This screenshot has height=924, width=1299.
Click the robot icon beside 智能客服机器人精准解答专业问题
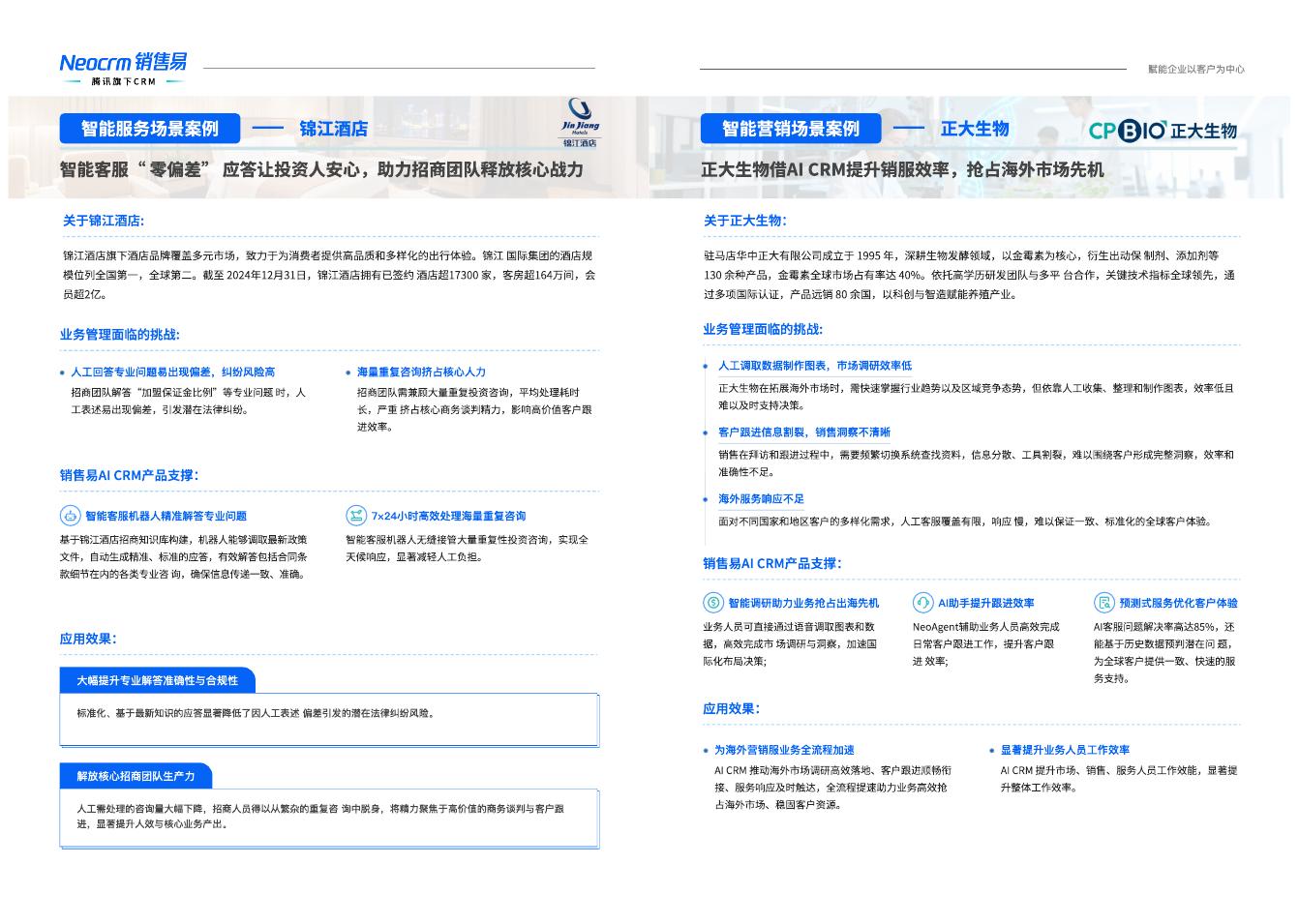click(70, 516)
